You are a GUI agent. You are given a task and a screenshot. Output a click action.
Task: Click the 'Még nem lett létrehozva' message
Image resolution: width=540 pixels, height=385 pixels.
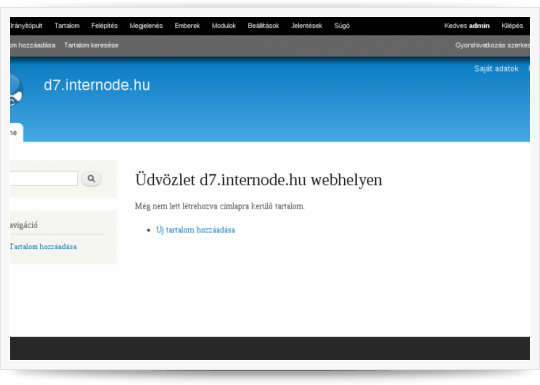pyautogui.click(x=220, y=206)
